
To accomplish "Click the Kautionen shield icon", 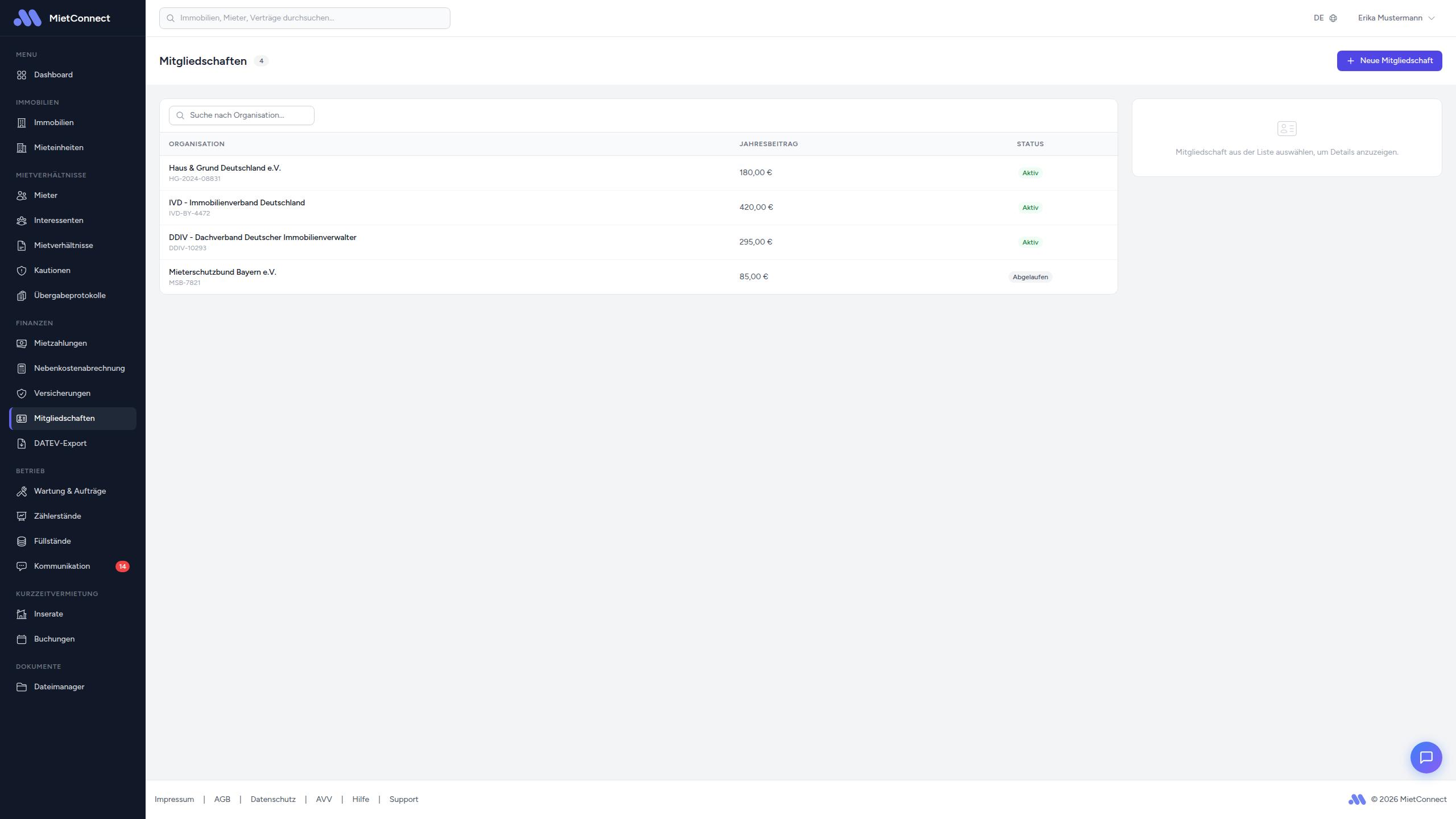I will click(22, 271).
